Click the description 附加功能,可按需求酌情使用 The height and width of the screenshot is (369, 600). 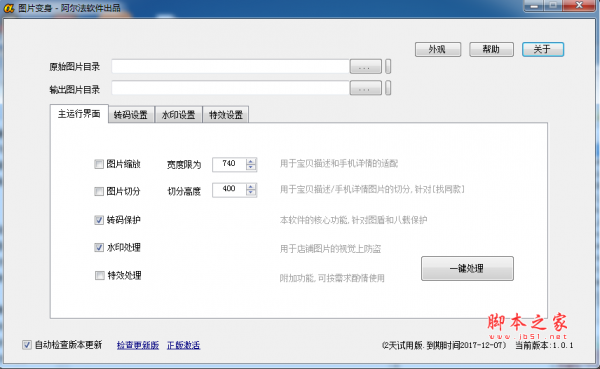coord(332,278)
